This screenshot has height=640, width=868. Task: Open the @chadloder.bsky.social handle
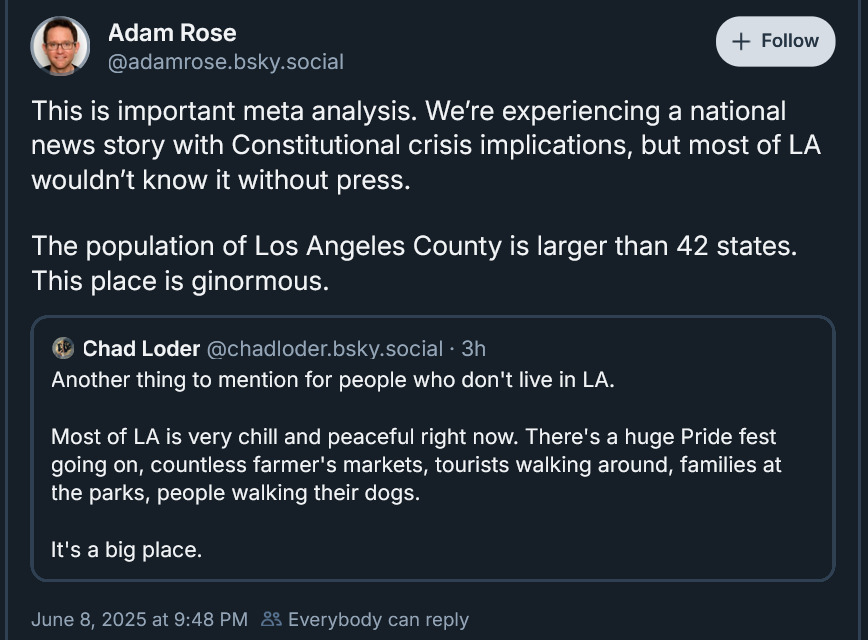coord(325,349)
